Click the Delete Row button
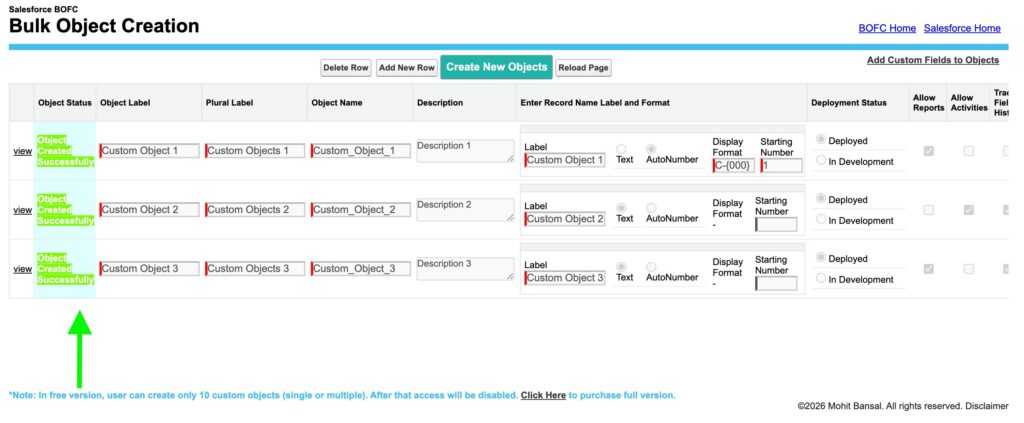 [x=345, y=68]
